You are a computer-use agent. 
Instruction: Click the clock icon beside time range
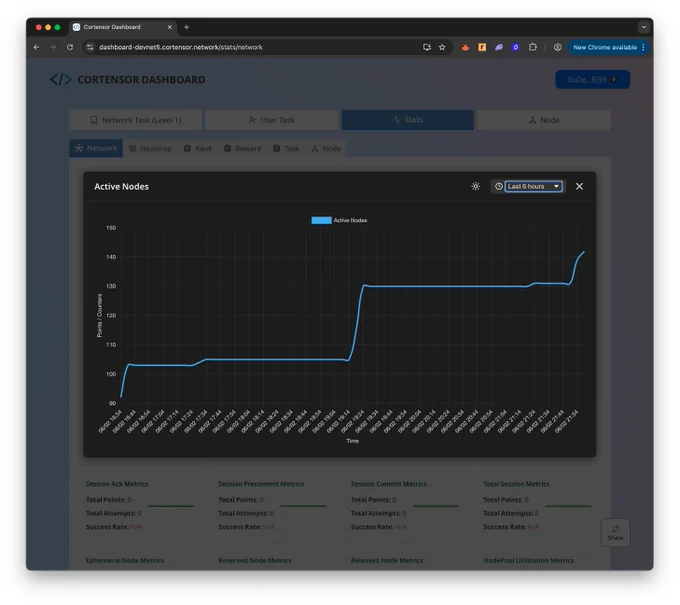(x=499, y=186)
